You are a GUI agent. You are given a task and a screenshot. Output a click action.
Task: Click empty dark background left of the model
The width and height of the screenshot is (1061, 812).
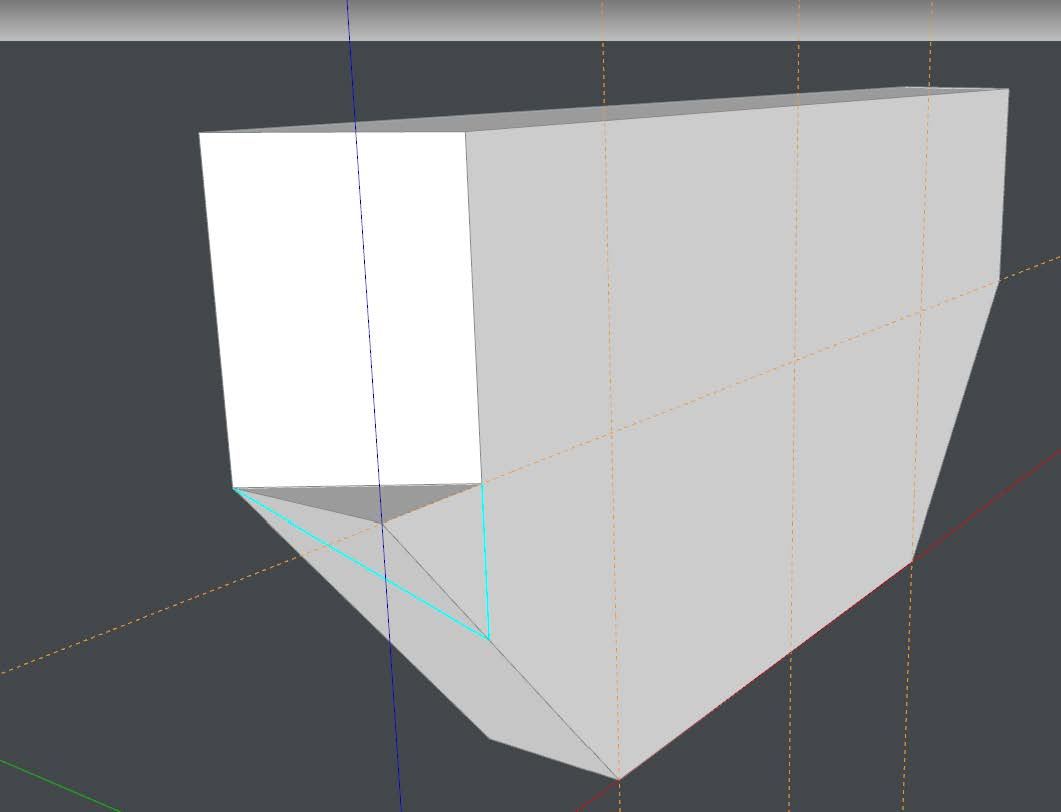(x=100, y=350)
